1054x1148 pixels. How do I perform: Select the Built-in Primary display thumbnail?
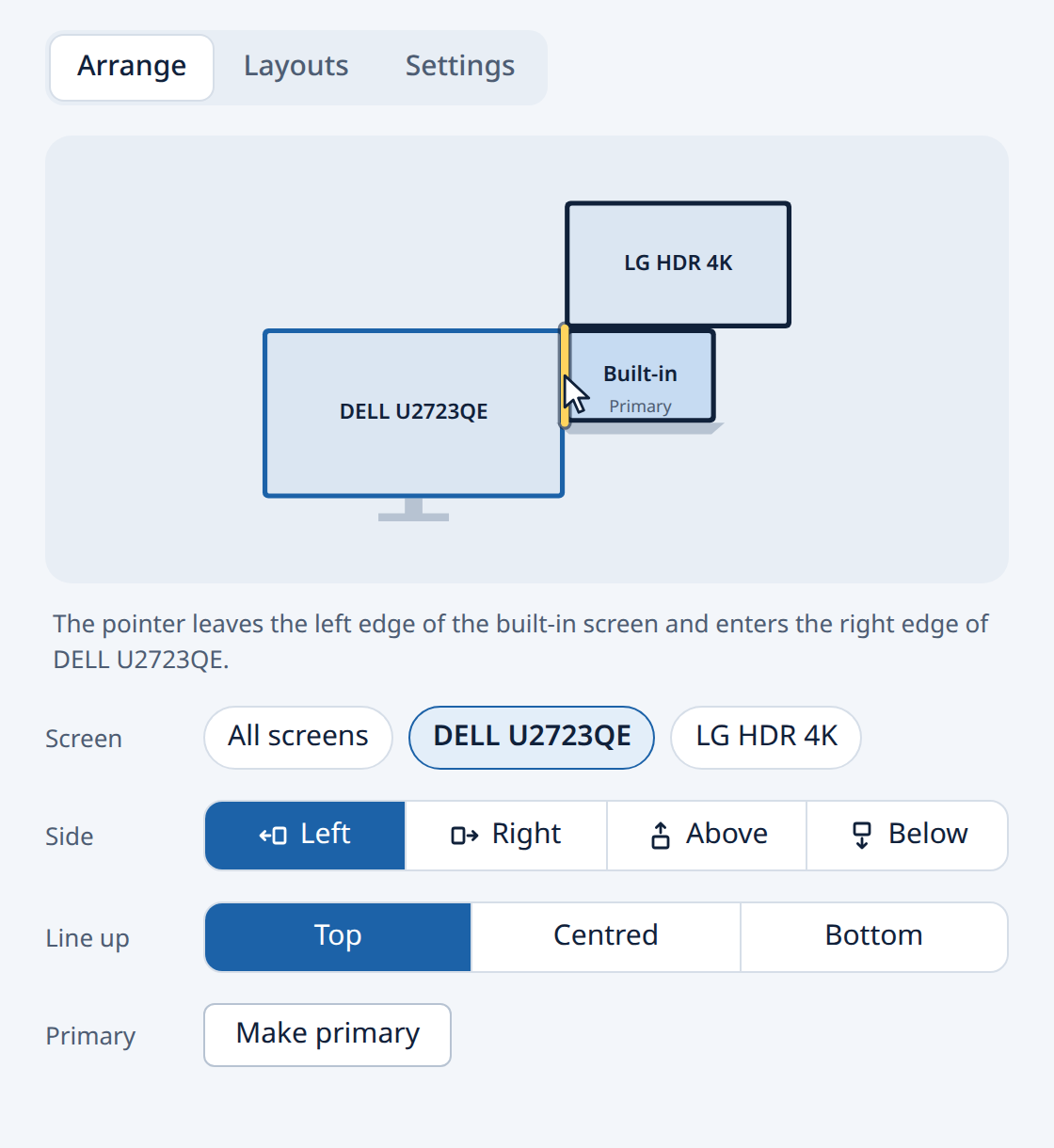tap(642, 376)
